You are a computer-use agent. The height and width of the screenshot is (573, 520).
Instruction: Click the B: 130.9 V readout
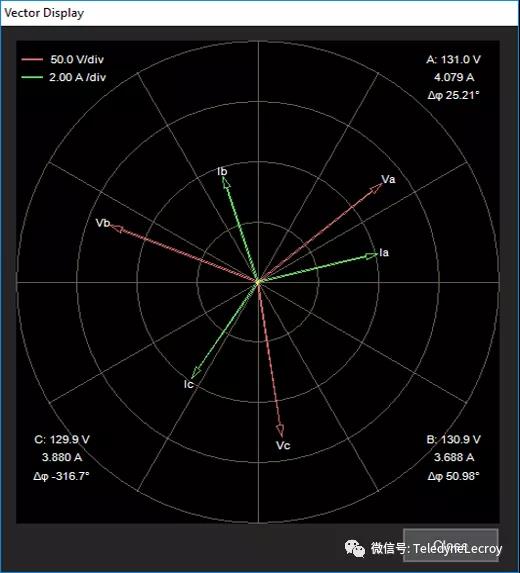pyautogui.click(x=453, y=439)
